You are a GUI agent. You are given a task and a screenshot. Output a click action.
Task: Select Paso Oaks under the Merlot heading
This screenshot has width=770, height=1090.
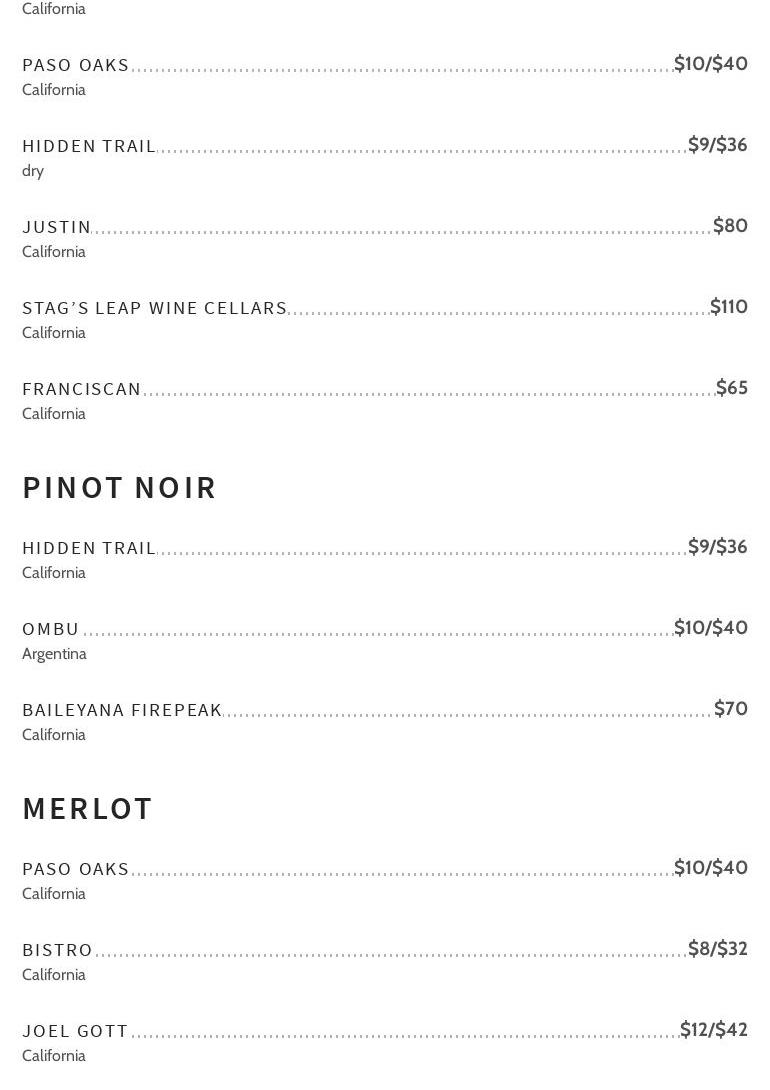(76, 870)
